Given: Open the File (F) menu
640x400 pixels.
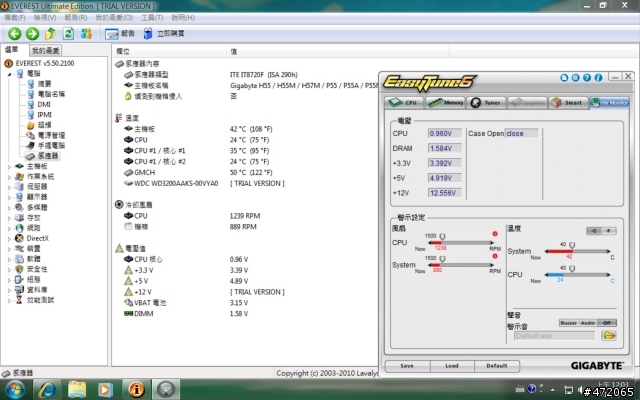Looking at the screenshot, I should tap(15, 18).
